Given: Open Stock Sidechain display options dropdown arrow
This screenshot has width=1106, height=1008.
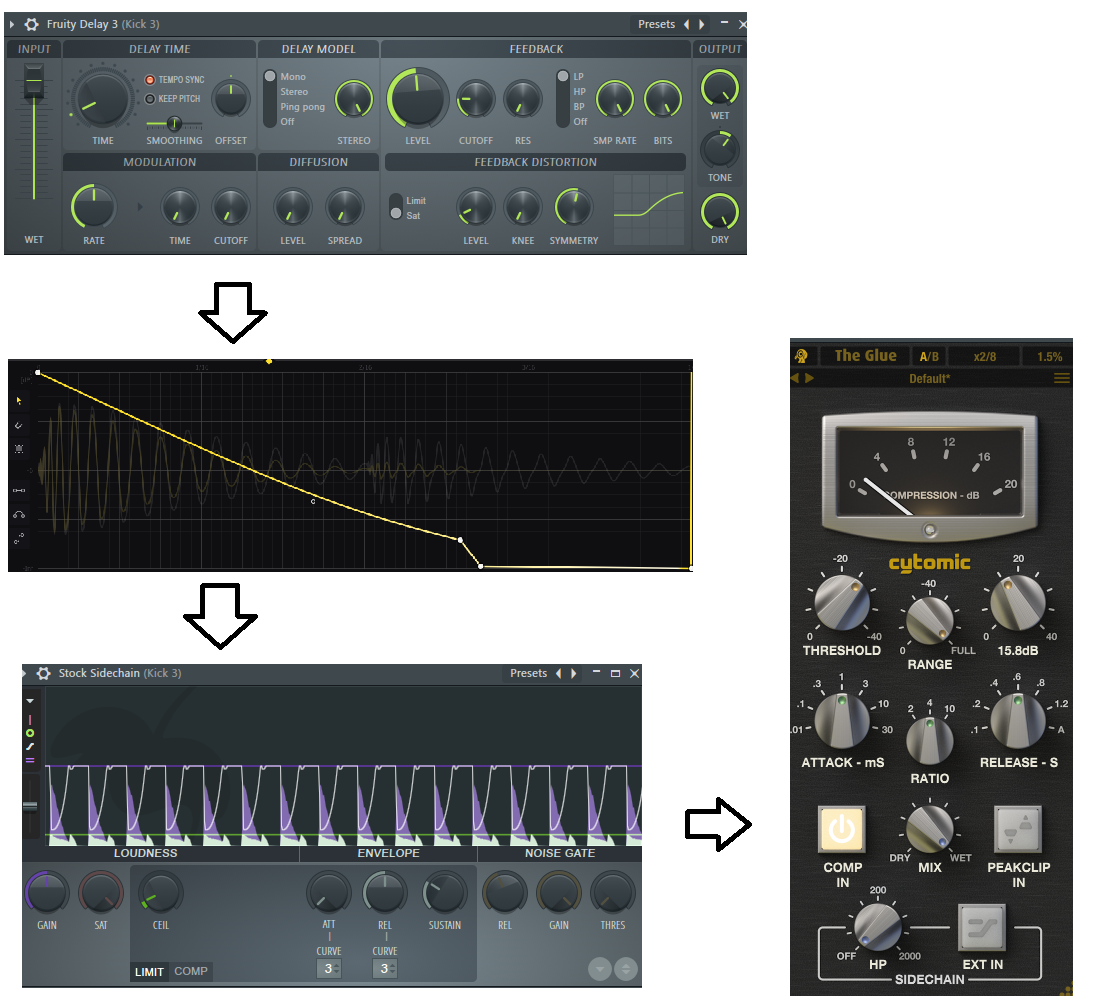Looking at the screenshot, I should click(x=30, y=701).
